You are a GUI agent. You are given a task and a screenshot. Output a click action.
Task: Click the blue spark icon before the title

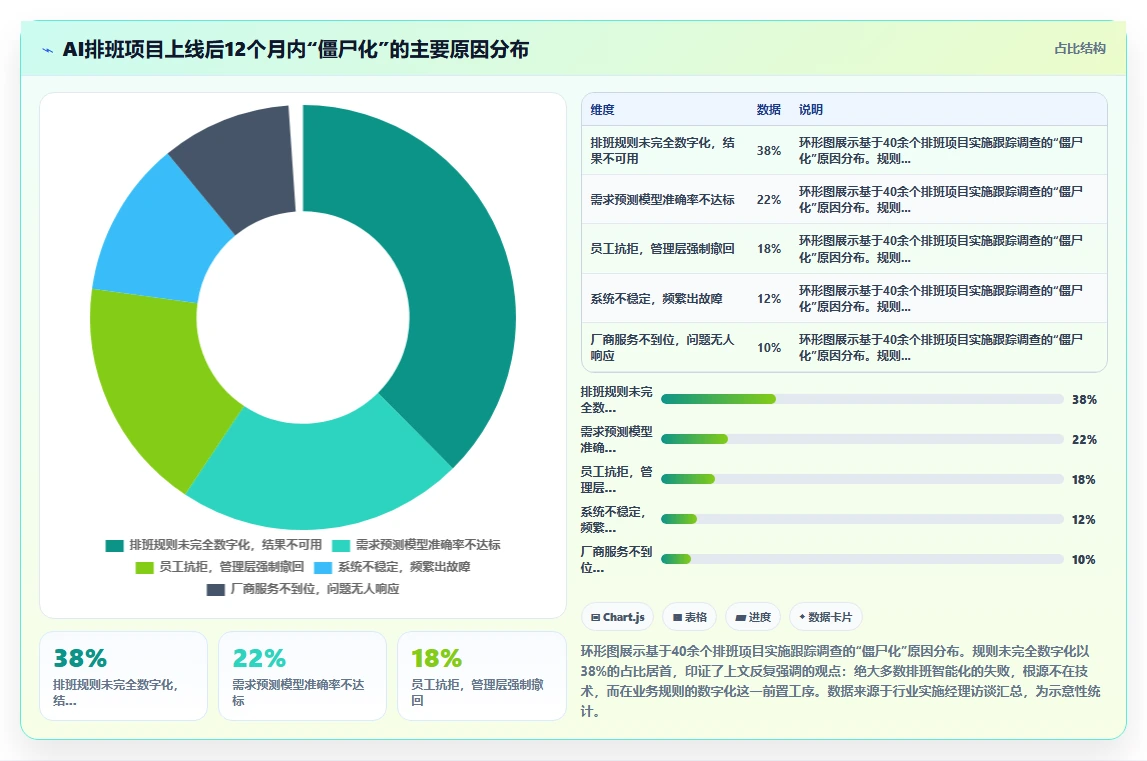click(x=48, y=50)
